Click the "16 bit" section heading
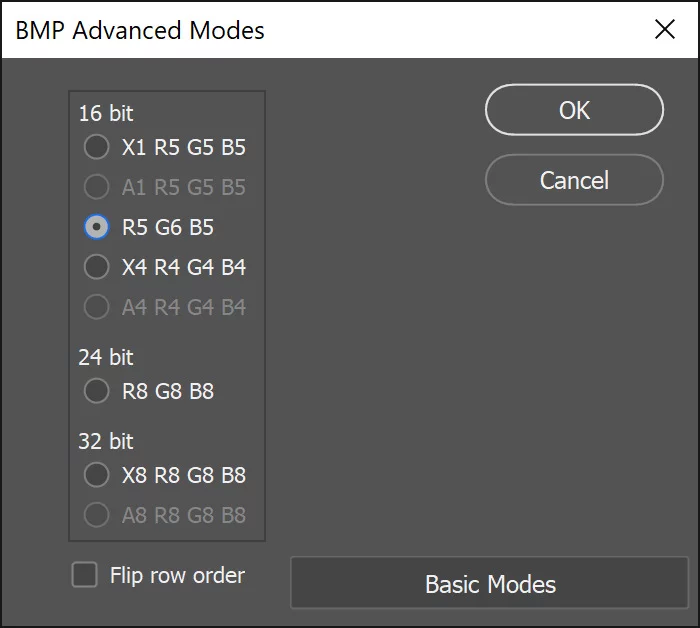Image resolution: width=700 pixels, height=628 pixels. click(x=106, y=114)
